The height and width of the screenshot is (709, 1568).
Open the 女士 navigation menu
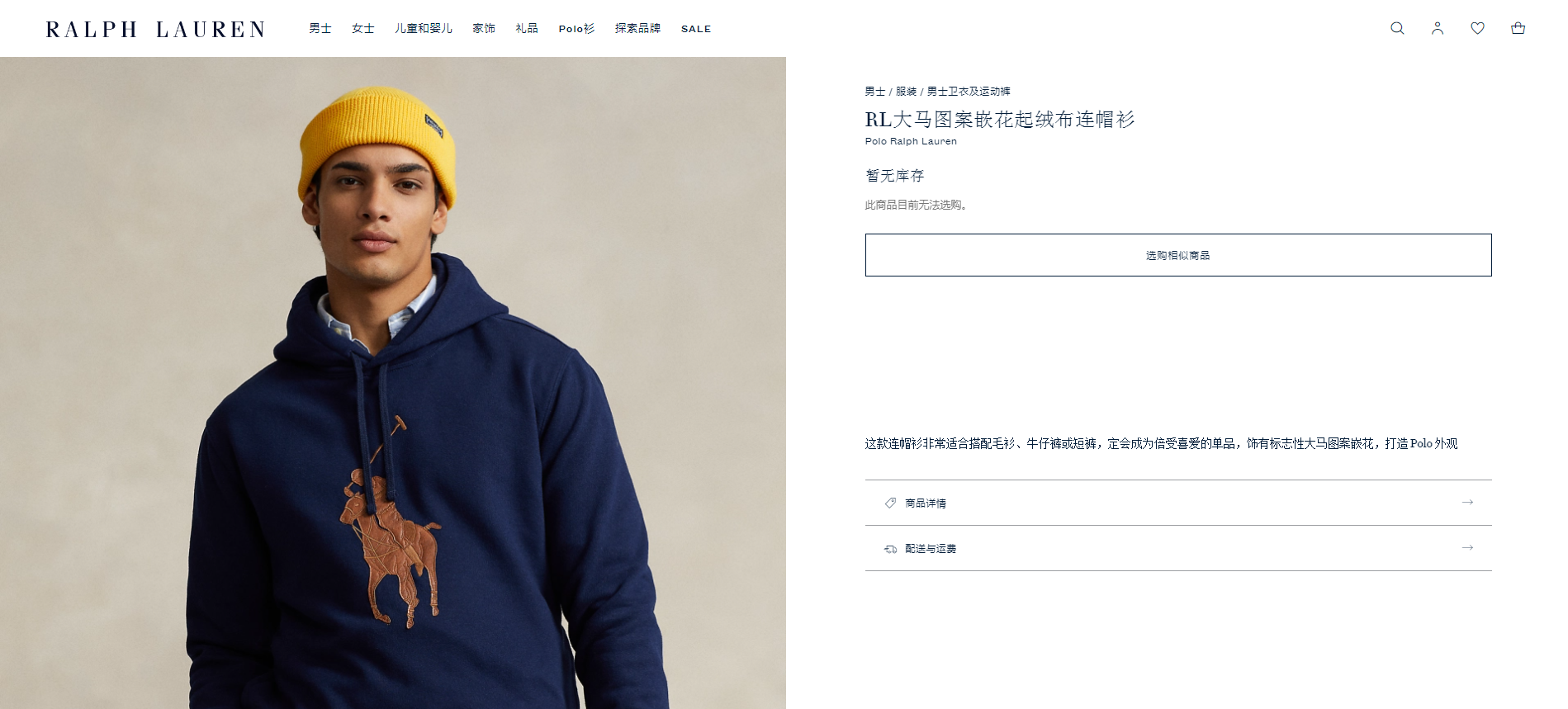363,28
